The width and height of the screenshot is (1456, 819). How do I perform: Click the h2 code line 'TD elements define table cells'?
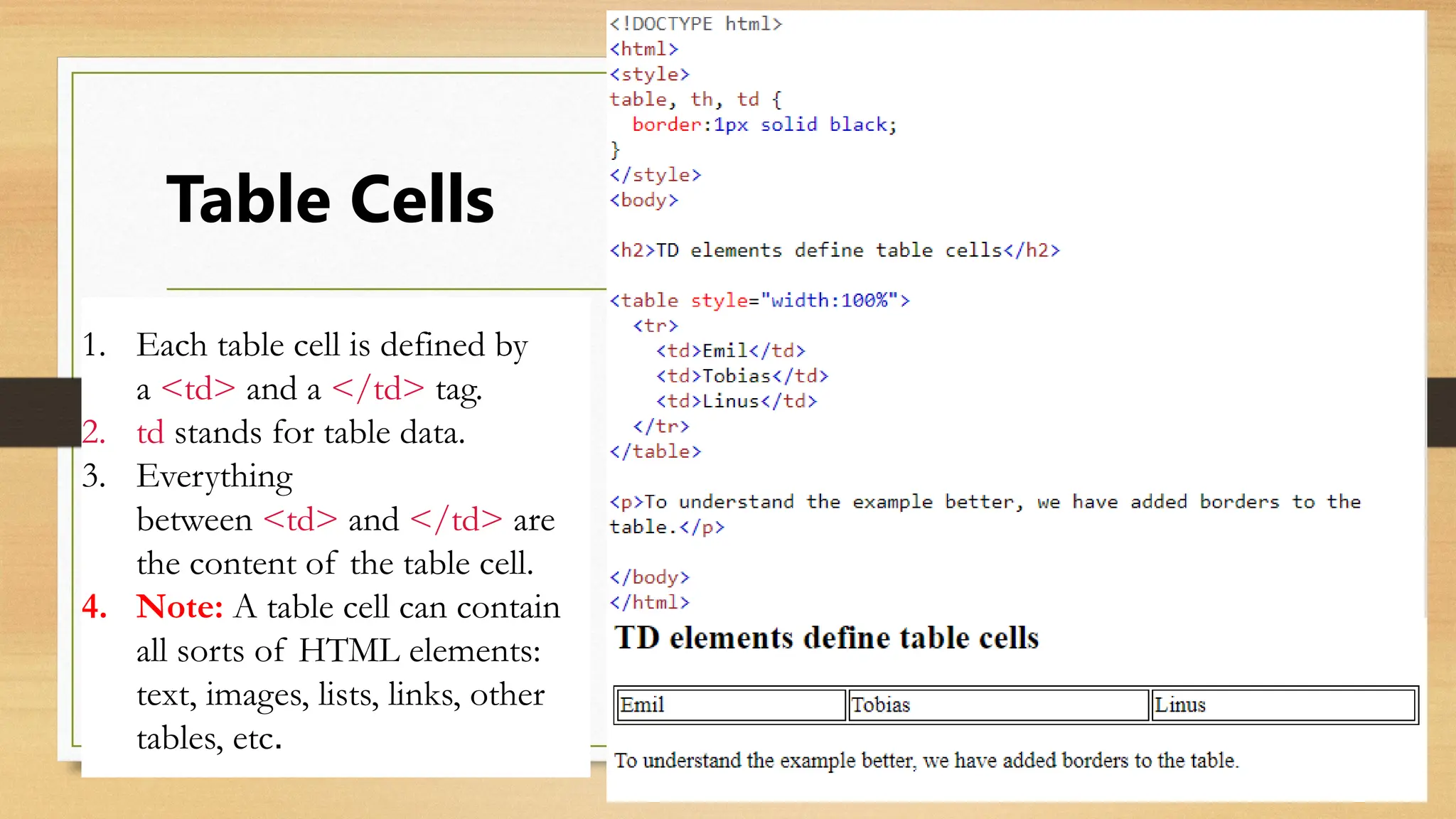[x=835, y=250]
